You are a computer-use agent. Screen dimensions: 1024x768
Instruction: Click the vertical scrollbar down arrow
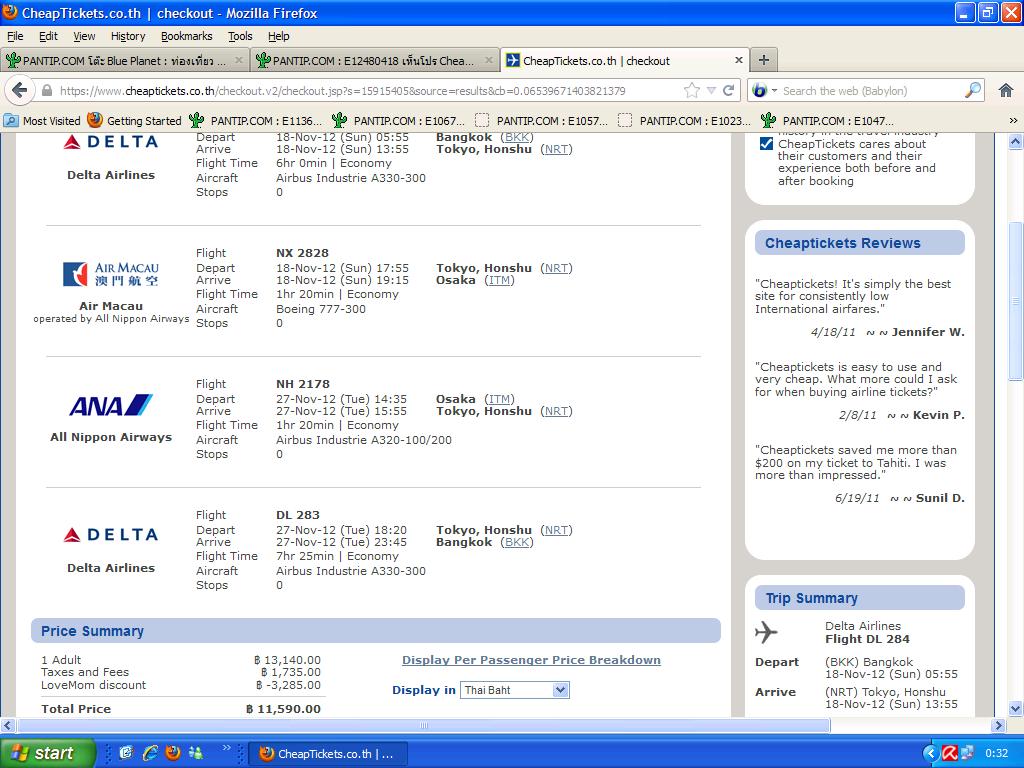point(1015,709)
